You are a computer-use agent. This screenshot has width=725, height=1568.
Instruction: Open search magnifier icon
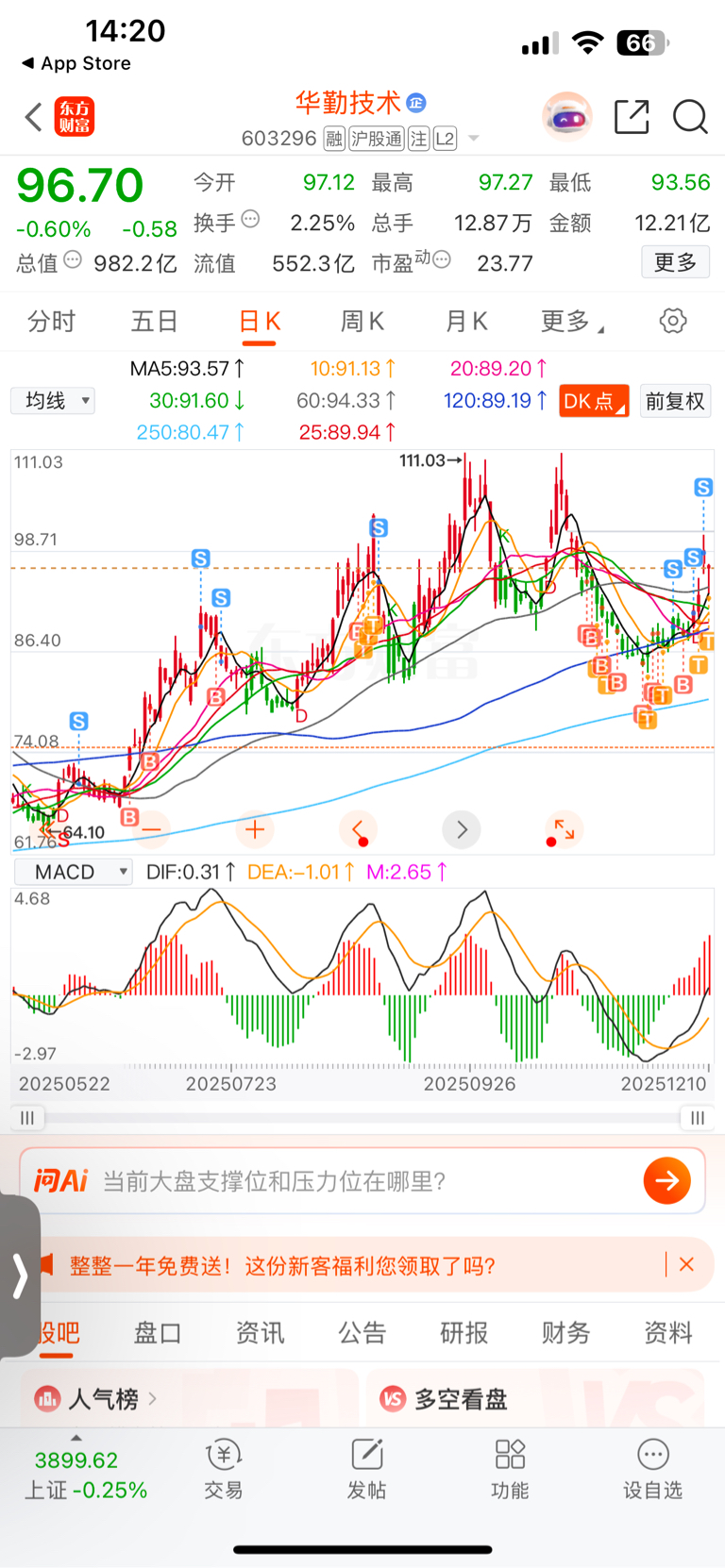click(x=690, y=117)
